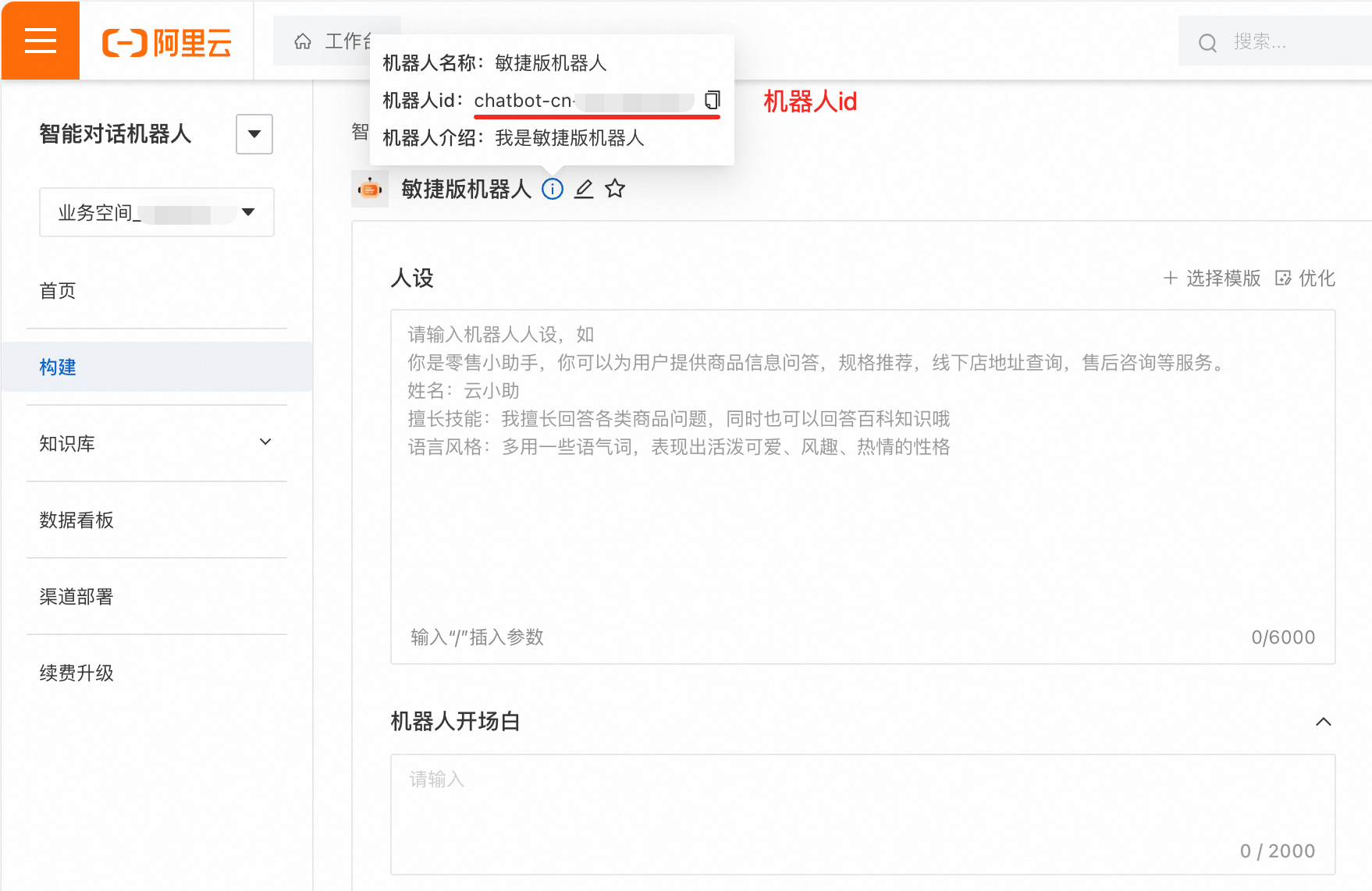This screenshot has height=891, width=1372.
Task: Select 构建 in sidebar
Action: [x=157, y=367]
